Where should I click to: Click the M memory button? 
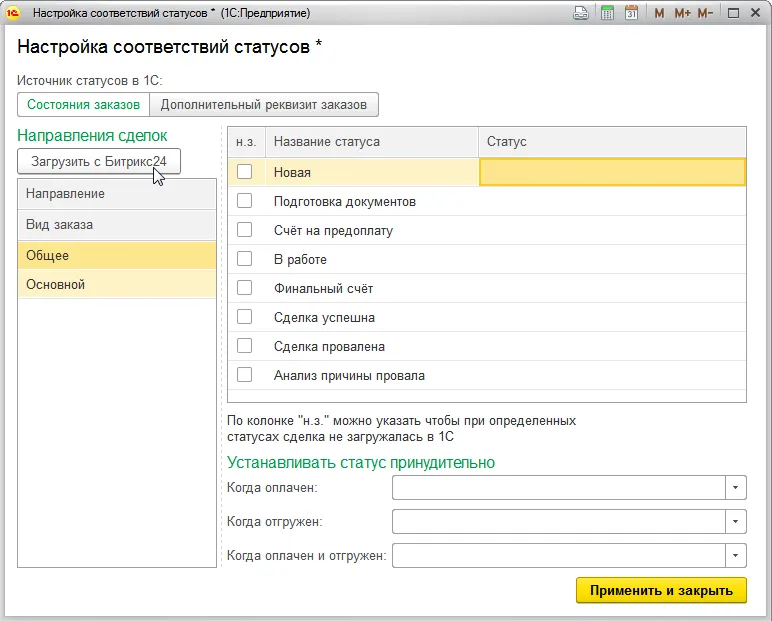pos(660,14)
